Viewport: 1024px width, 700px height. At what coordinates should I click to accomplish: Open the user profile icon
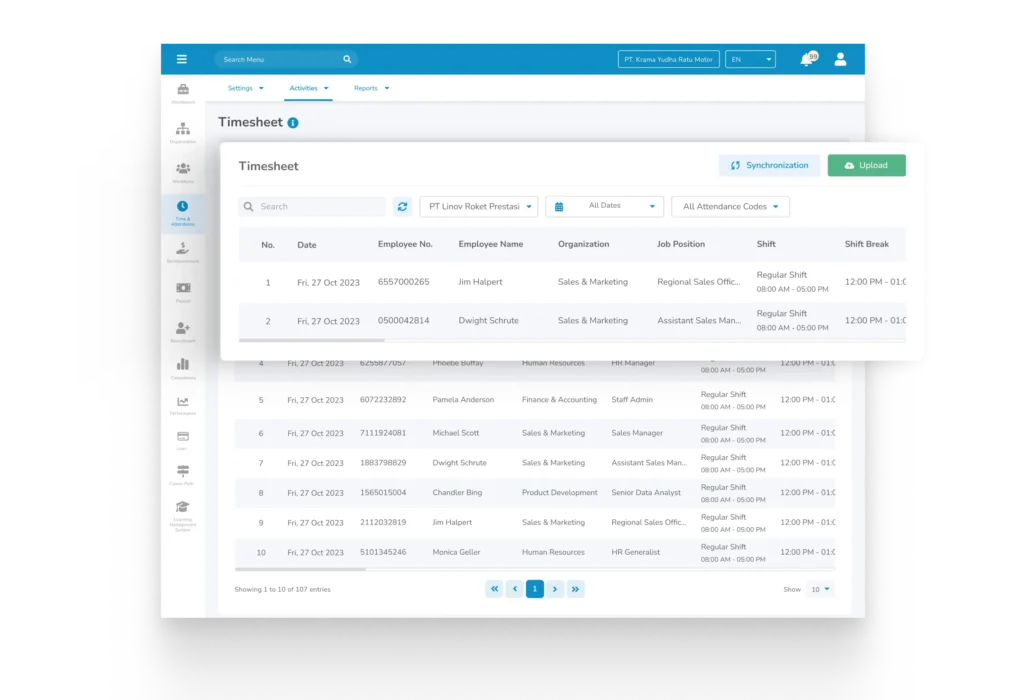pos(840,59)
